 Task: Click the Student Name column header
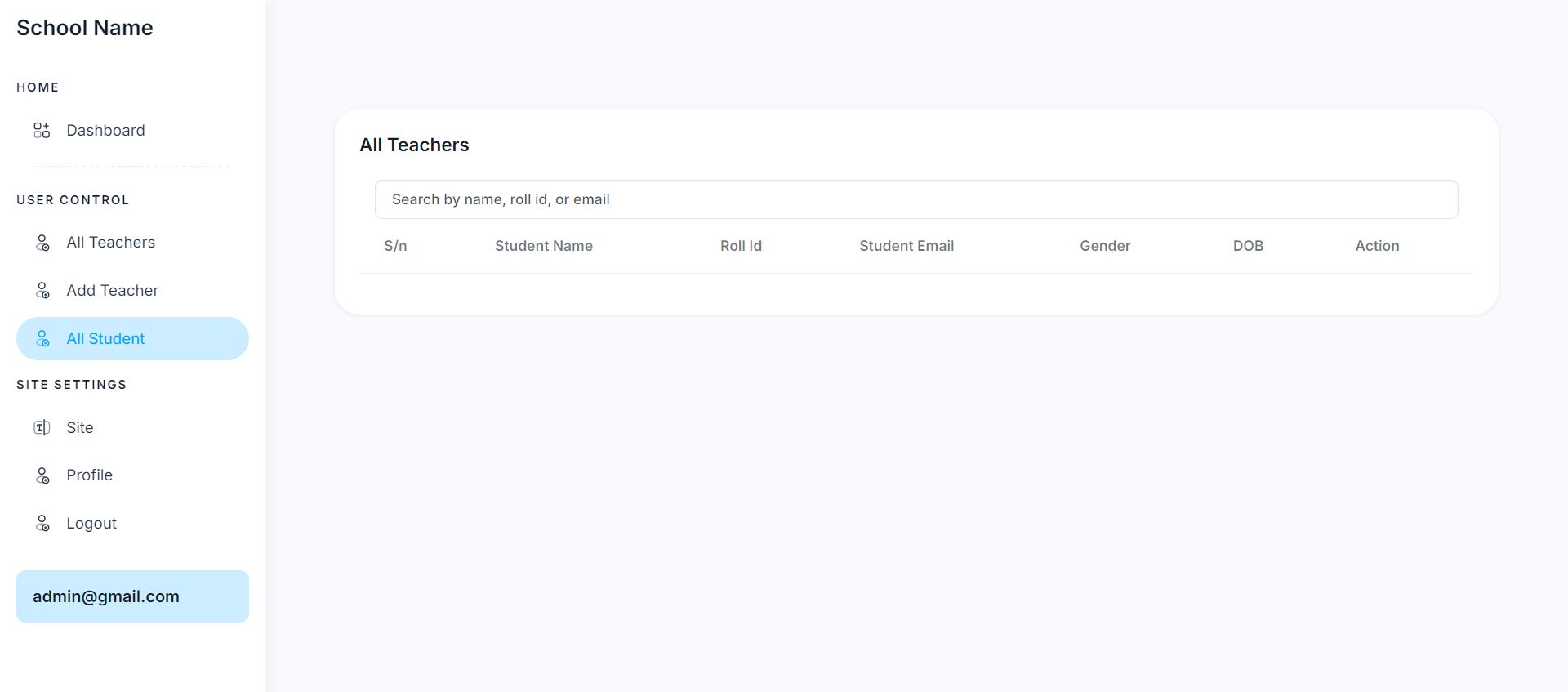[x=544, y=246]
